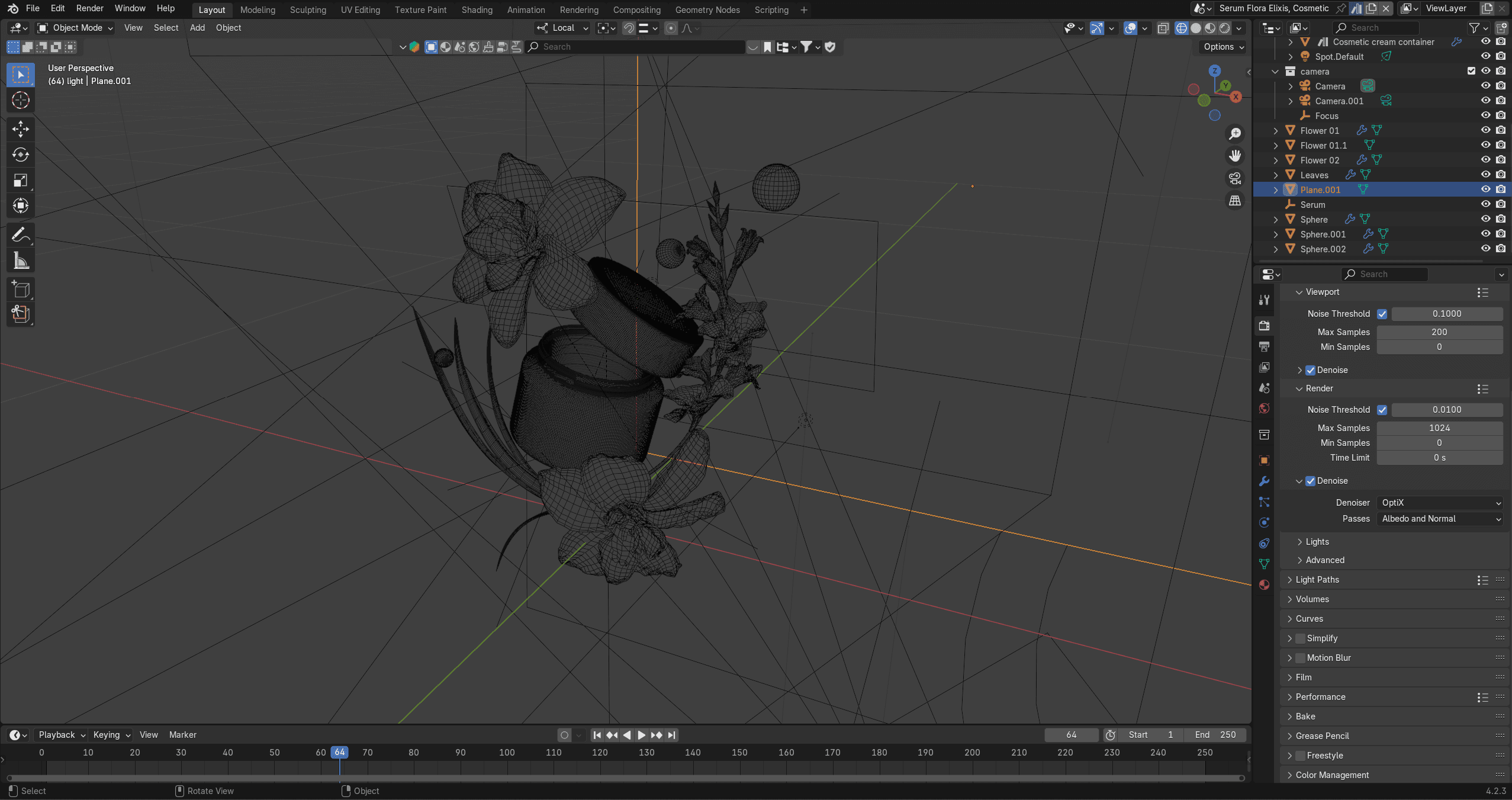Click the Add Cube tool icon
This screenshot has height=800, width=1512.
[x=21, y=289]
